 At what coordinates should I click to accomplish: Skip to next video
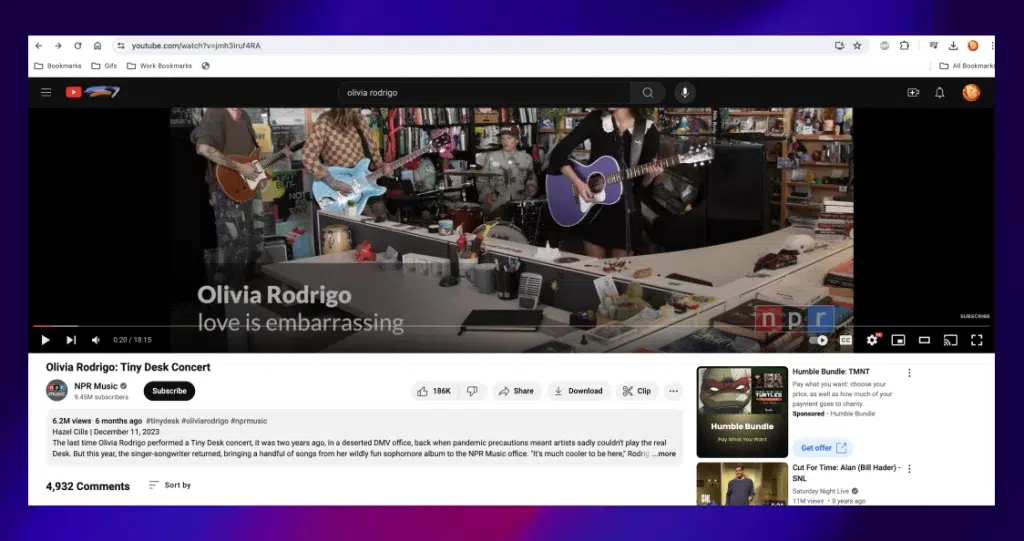(71, 340)
